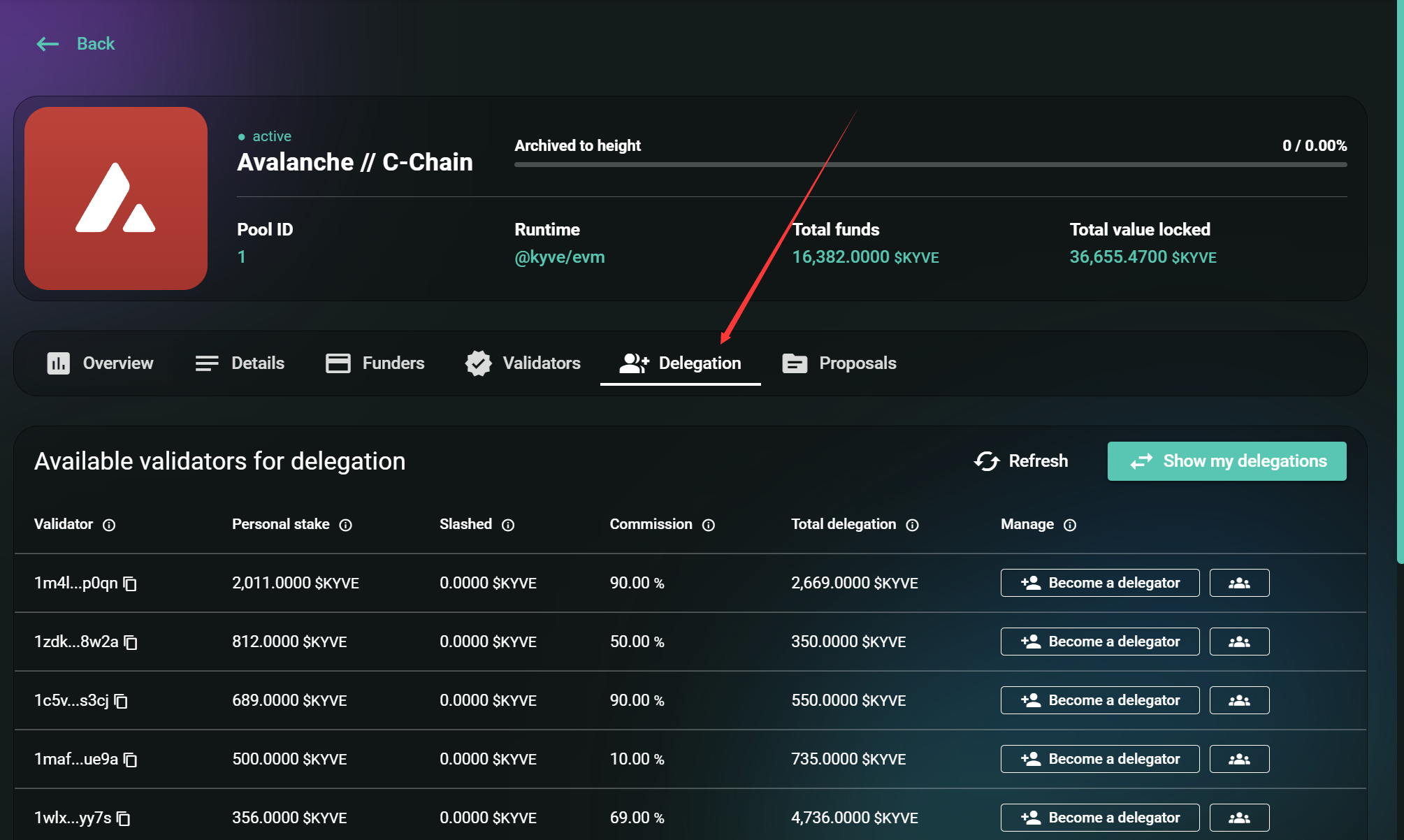1404x840 pixels.
Task: Copy the 1c5v...s3cj validator address
Action: [121, 701]
